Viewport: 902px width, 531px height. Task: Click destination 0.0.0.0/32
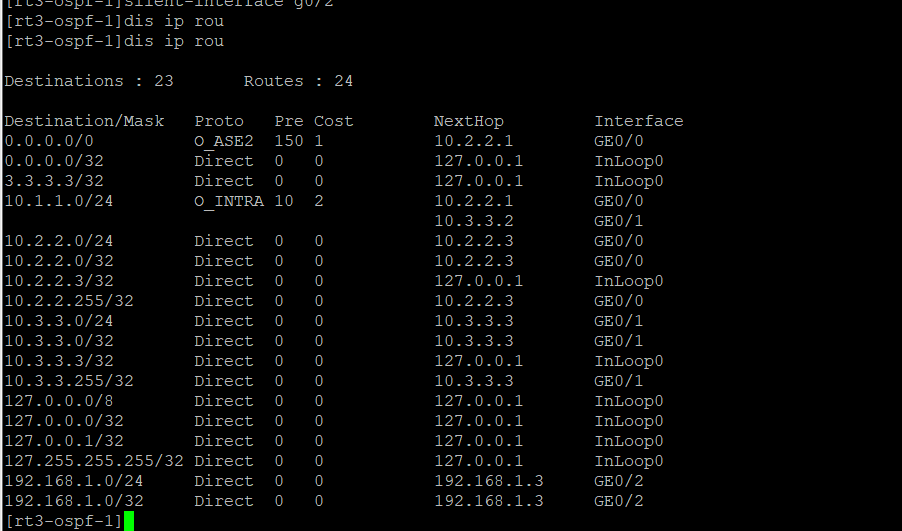coord(54,161)
